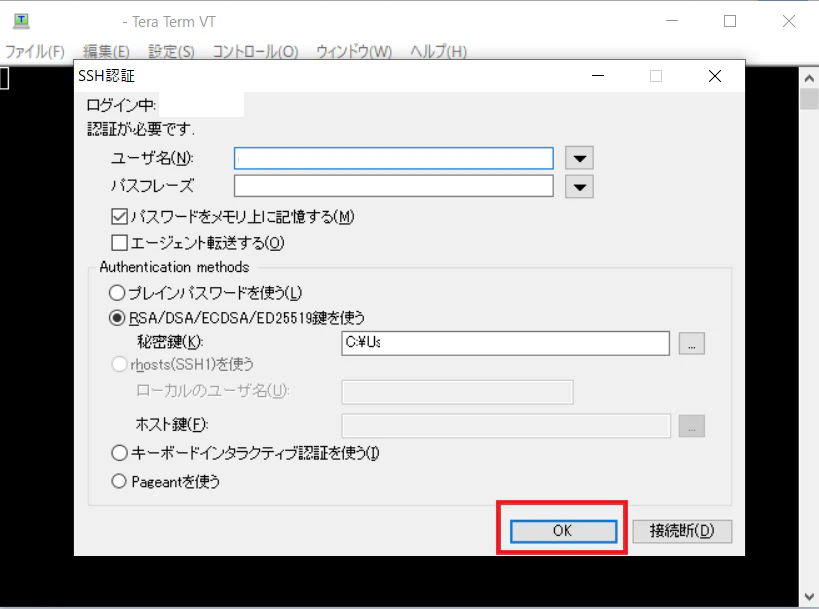Open the 編集(E) menu
The image size is (819, 609).
pyautogui.click(x=106, y=52)
